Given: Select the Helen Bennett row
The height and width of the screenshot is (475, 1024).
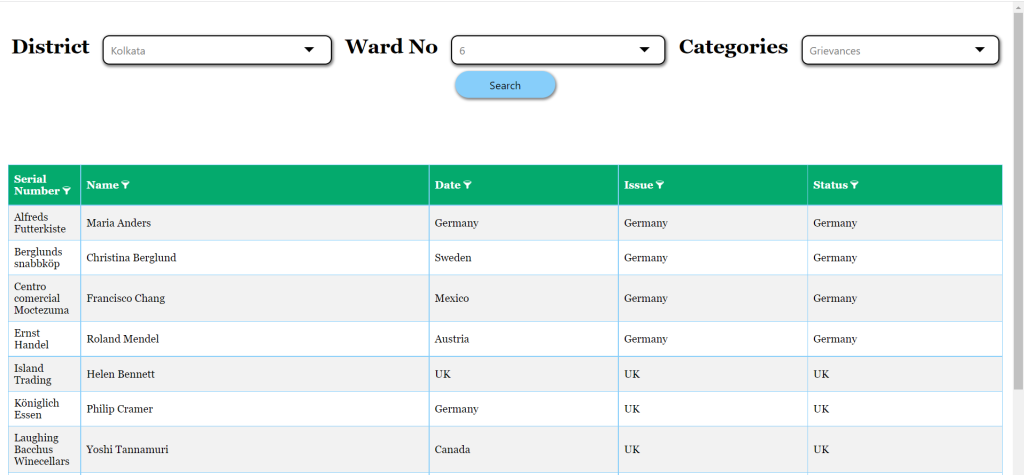Looking at the screenshot, I should tap(505, 374).
